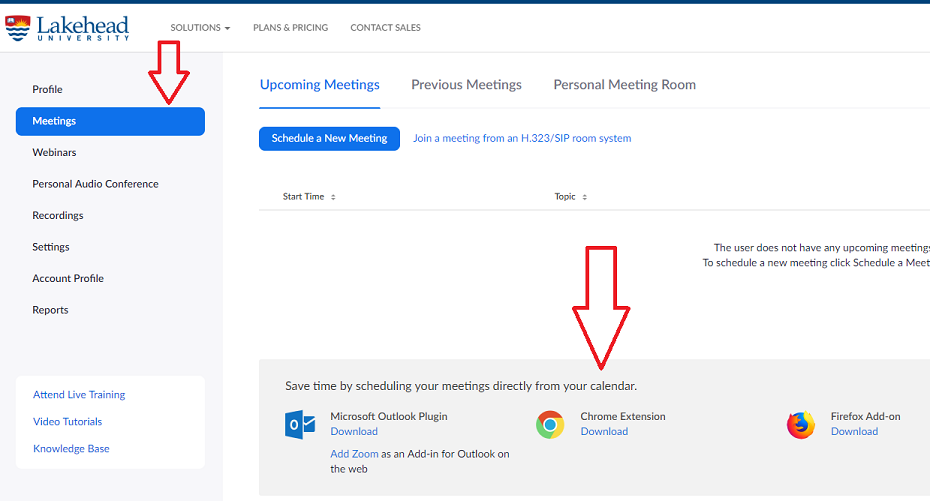Click the Microsoft Outlook icon
This screenshot has height=501, width=930.
click(299, 425)
